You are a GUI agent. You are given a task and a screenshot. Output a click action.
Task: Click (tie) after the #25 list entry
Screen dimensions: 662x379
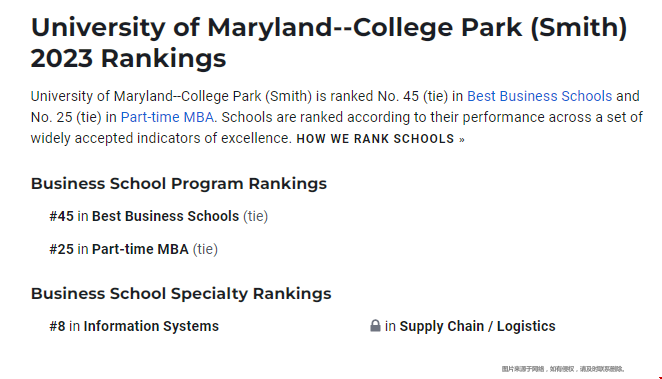pyautogui.click(x=205, y=249)
